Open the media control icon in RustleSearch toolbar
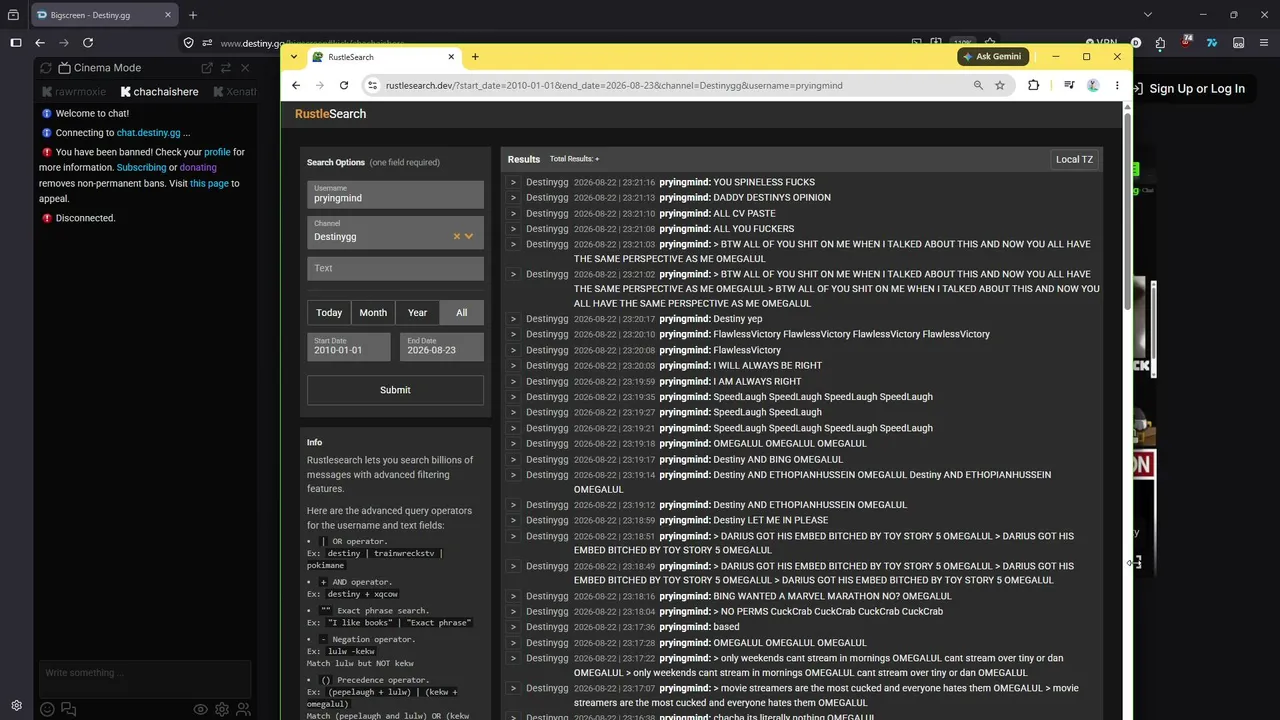 coord(1069,85)
